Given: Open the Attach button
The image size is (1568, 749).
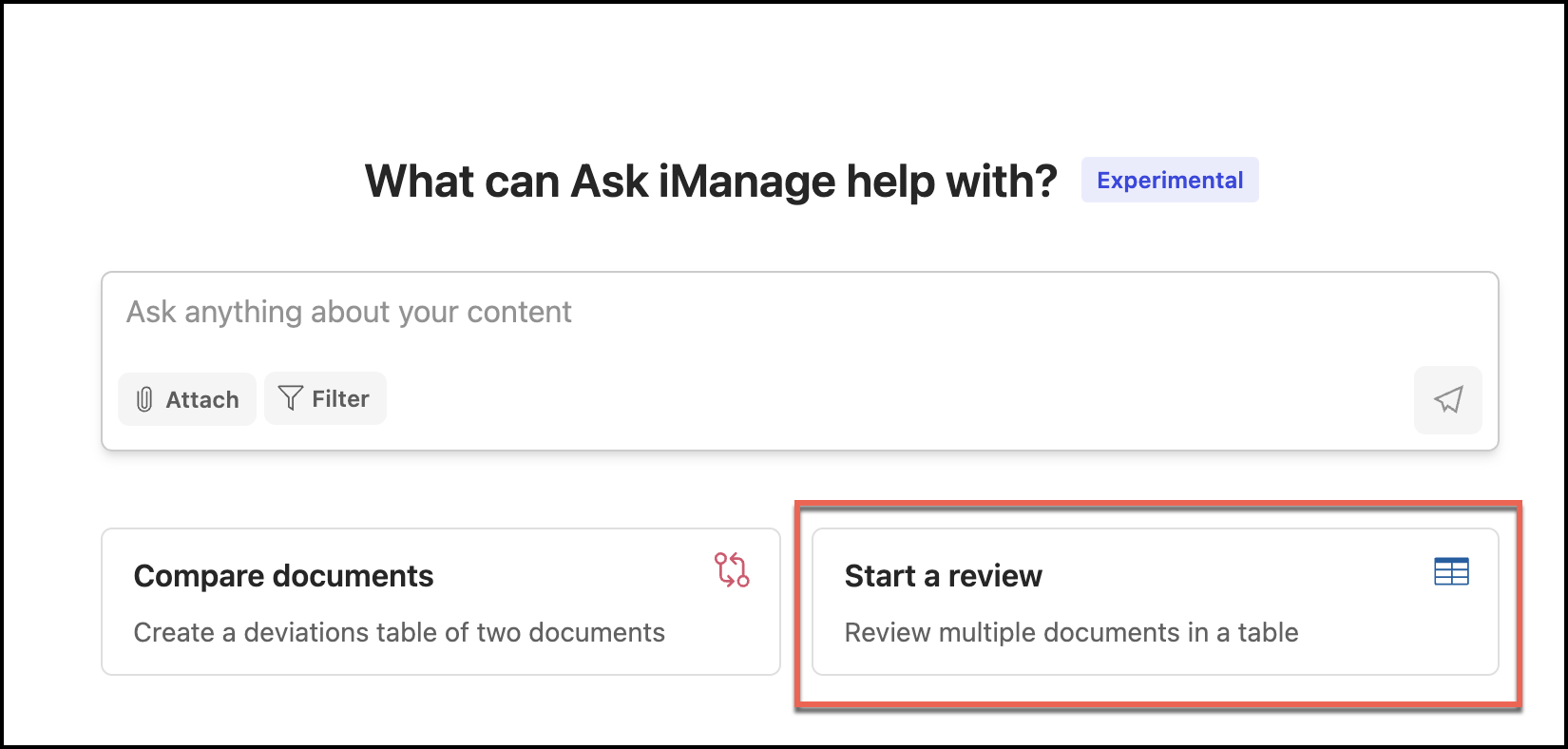Looking at the screenshot, I should tap(187, 399).
